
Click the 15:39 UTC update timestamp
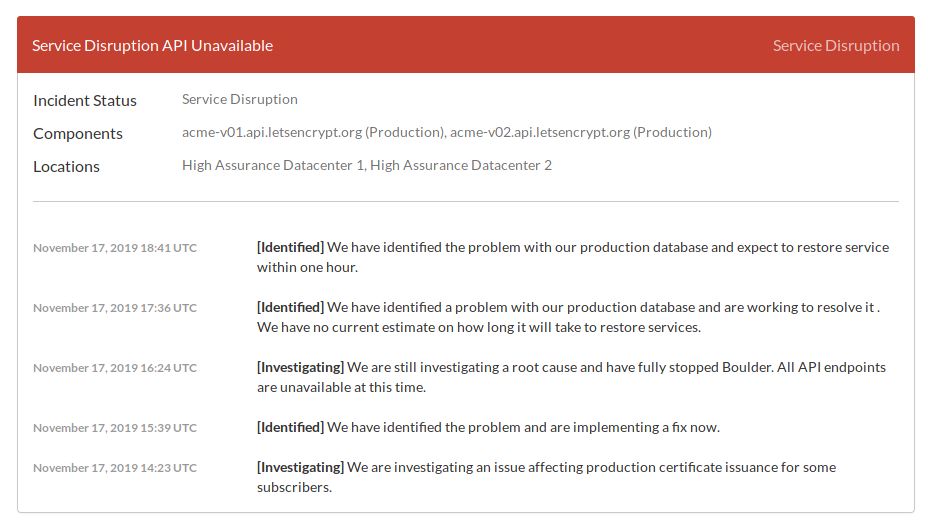(115, 428)
